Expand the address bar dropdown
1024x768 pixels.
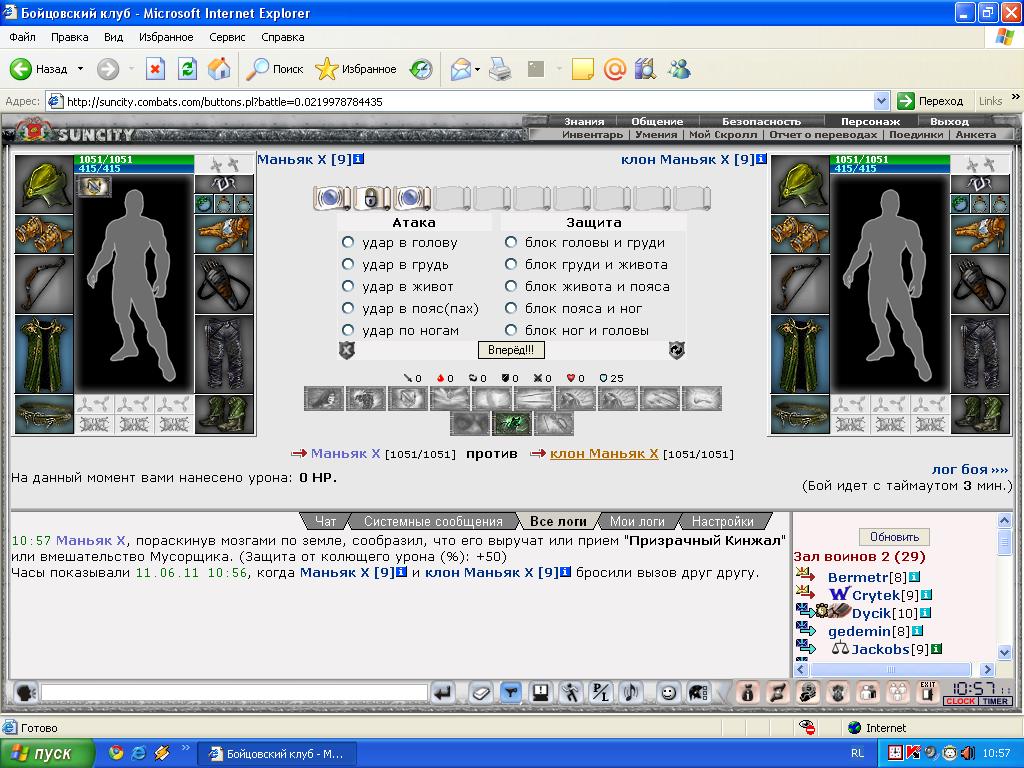[x=881, y=101]
